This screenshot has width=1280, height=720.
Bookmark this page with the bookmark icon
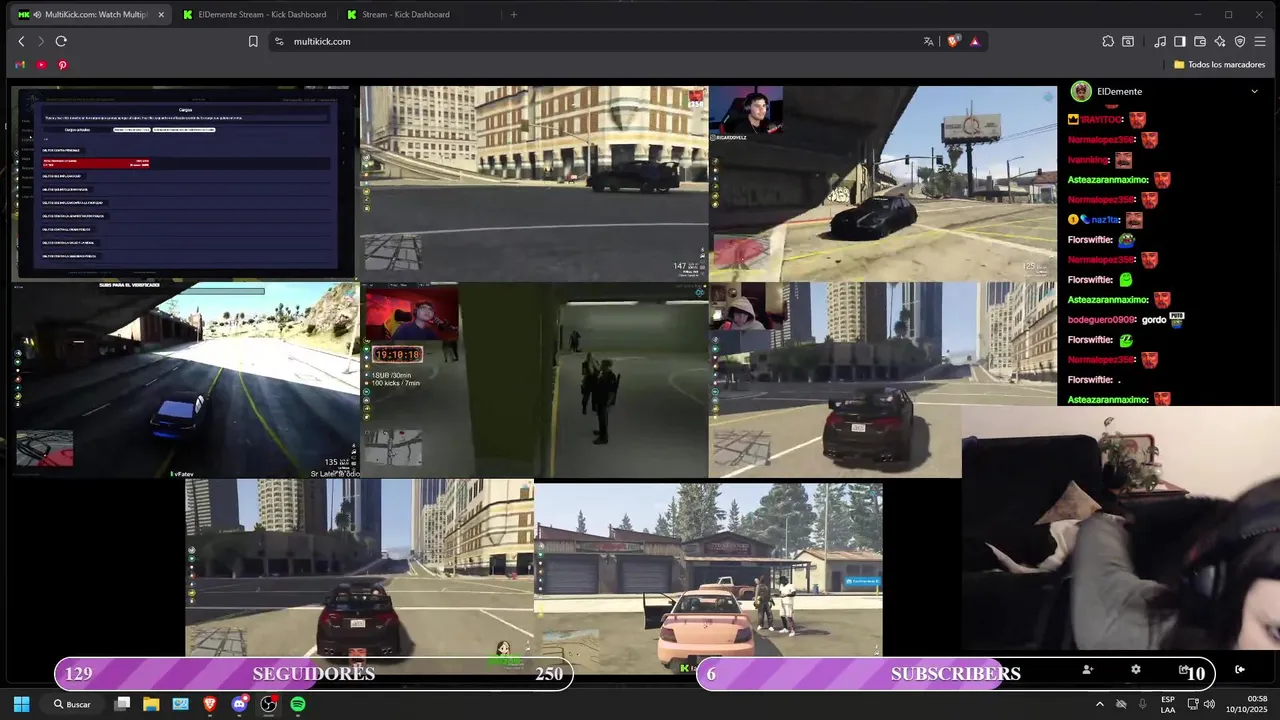(x=253, y=41)
